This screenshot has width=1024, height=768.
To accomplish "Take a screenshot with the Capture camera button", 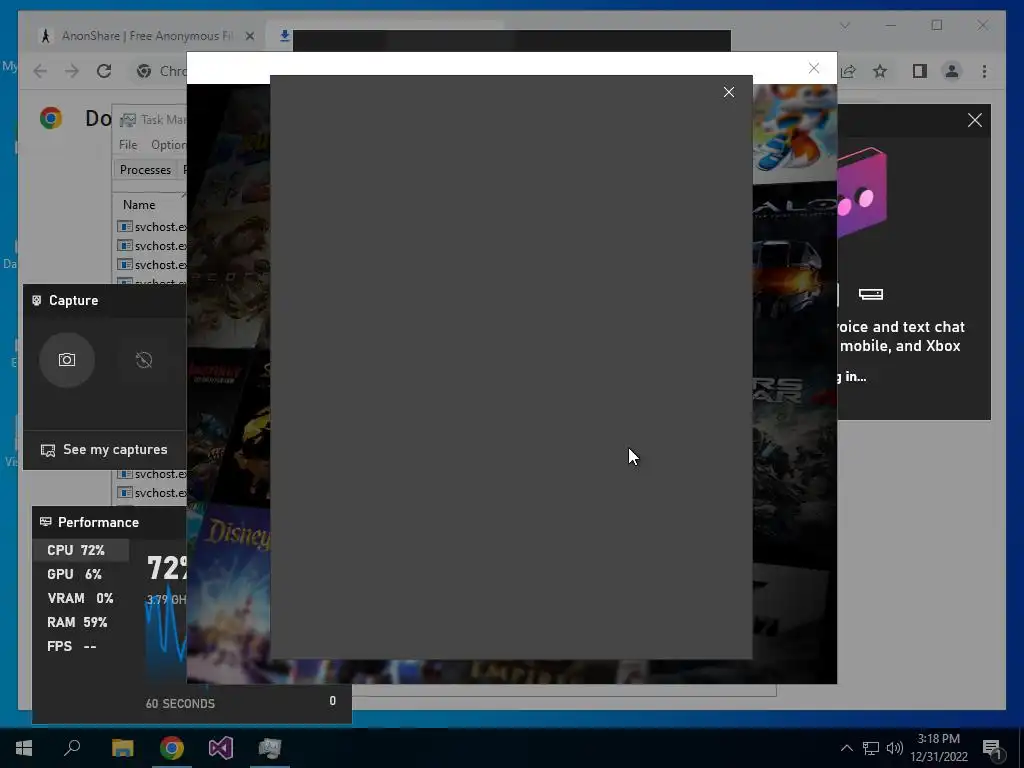I will tap(67, 360).
